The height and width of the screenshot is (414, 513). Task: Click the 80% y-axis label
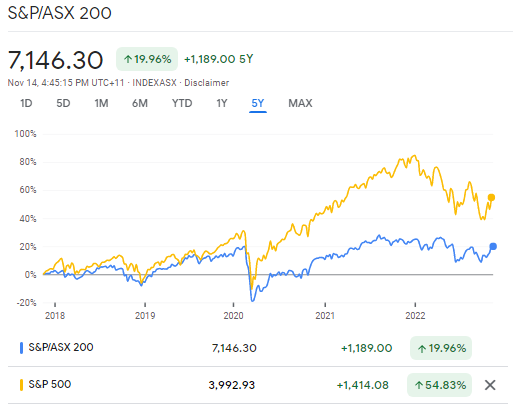pyautogui.click(x=28, y=162)
